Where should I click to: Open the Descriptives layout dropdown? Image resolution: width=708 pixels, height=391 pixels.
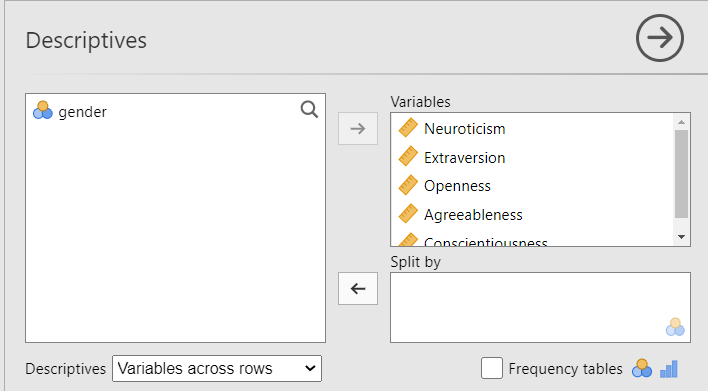(217, 368)
